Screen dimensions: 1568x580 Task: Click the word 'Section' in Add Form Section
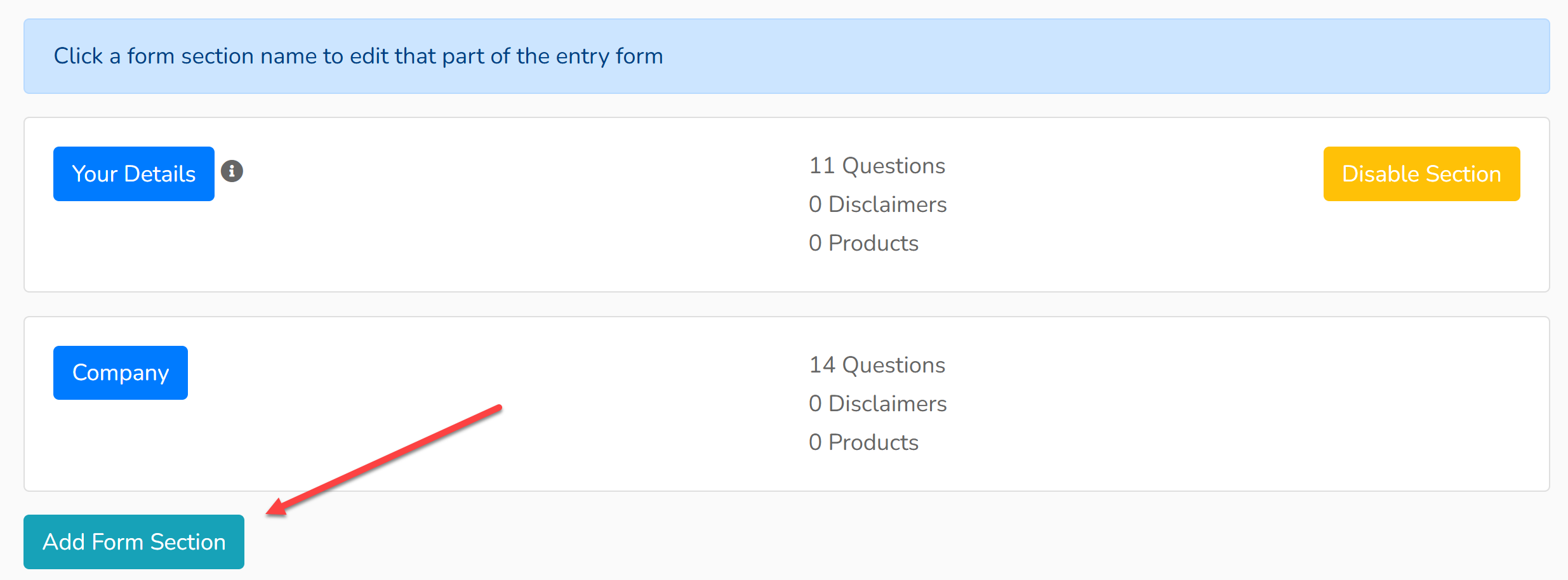pyautogui.click(x=188, y=542)
